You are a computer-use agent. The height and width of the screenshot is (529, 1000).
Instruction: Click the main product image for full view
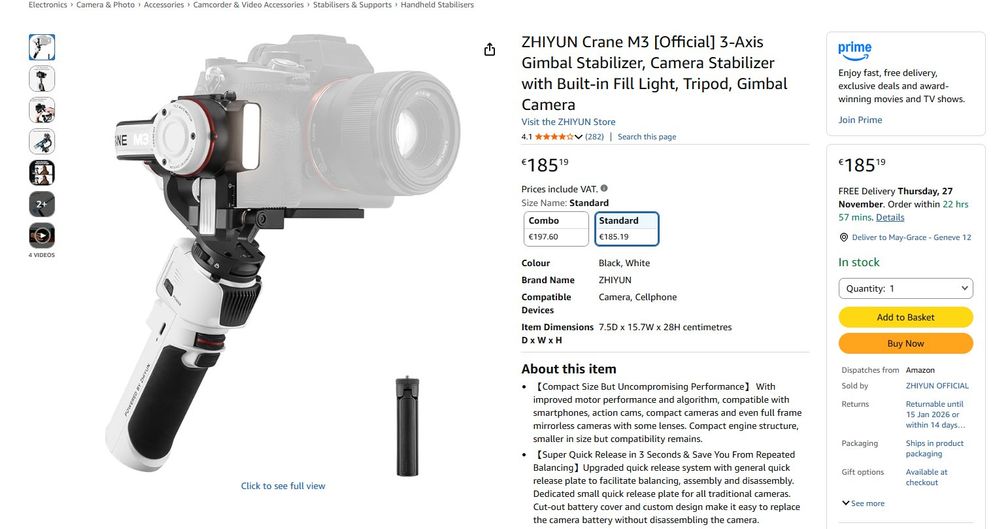(283, 255)
